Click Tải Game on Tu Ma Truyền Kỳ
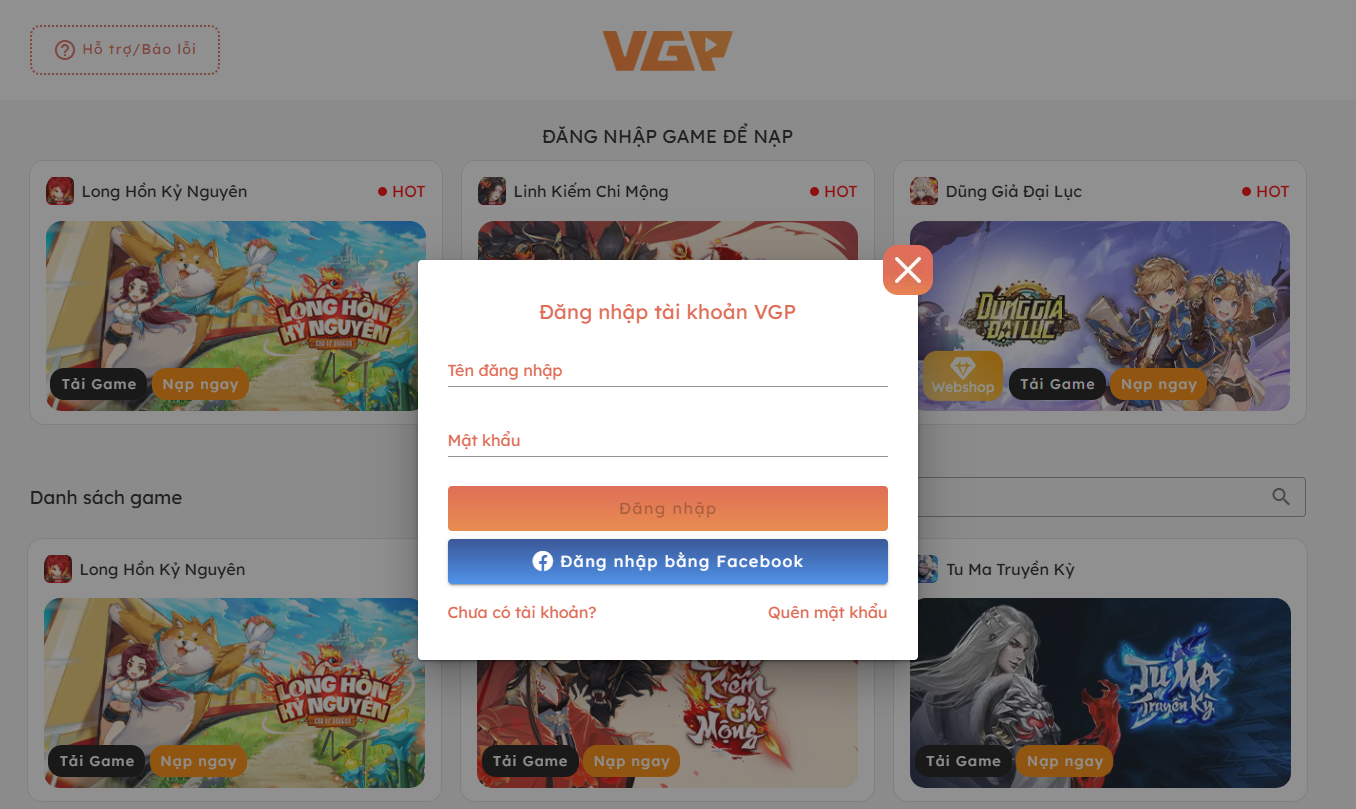 coord(963,761)
